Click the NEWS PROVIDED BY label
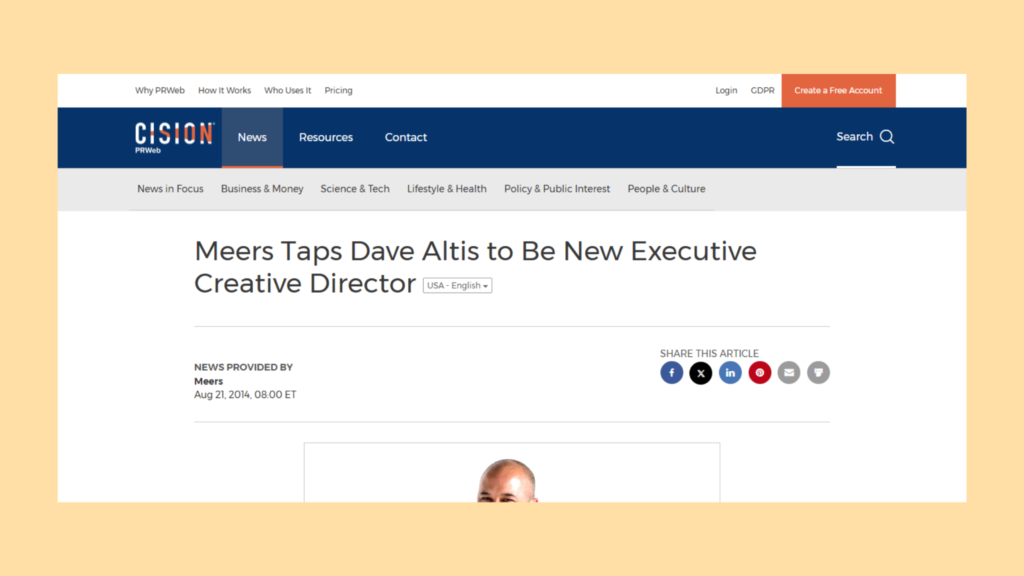 click(244, 367)
